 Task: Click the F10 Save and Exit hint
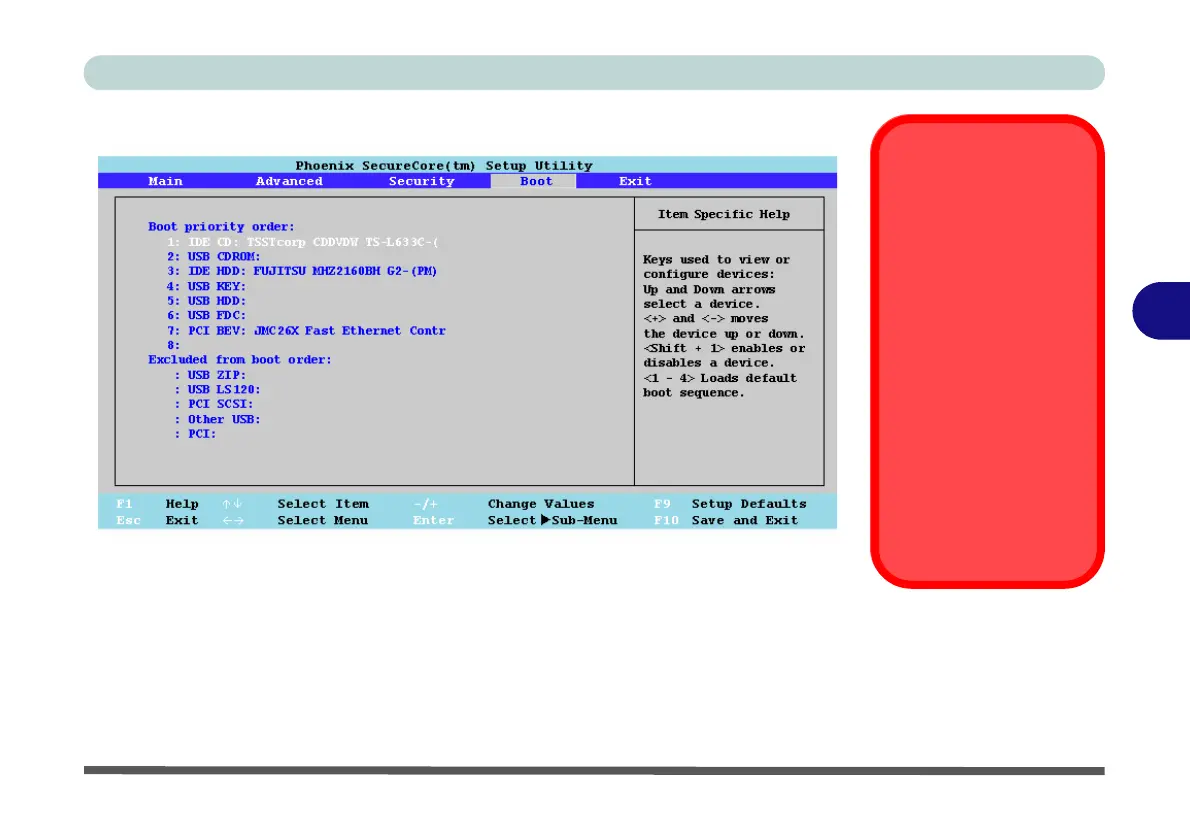tap(726, 521)
